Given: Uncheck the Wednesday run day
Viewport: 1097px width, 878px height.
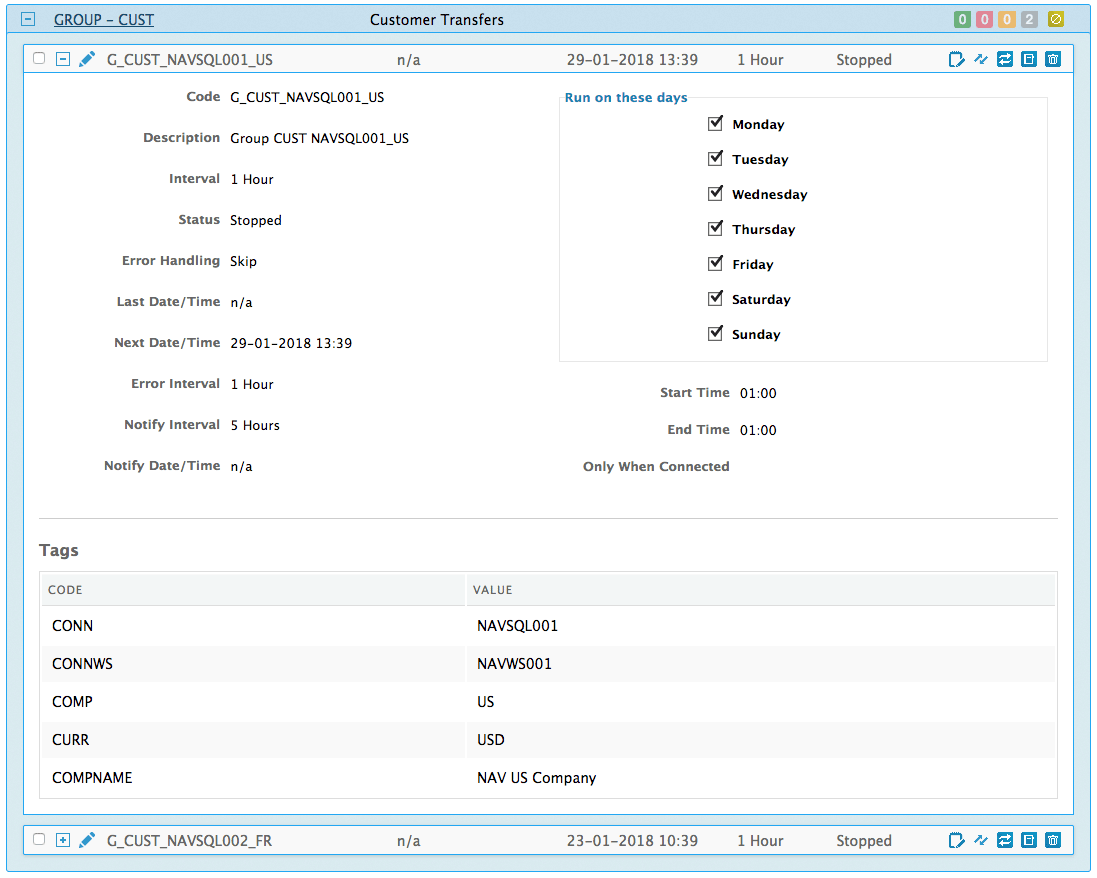Looking at the screenshot, I should (x=715, y=193).
